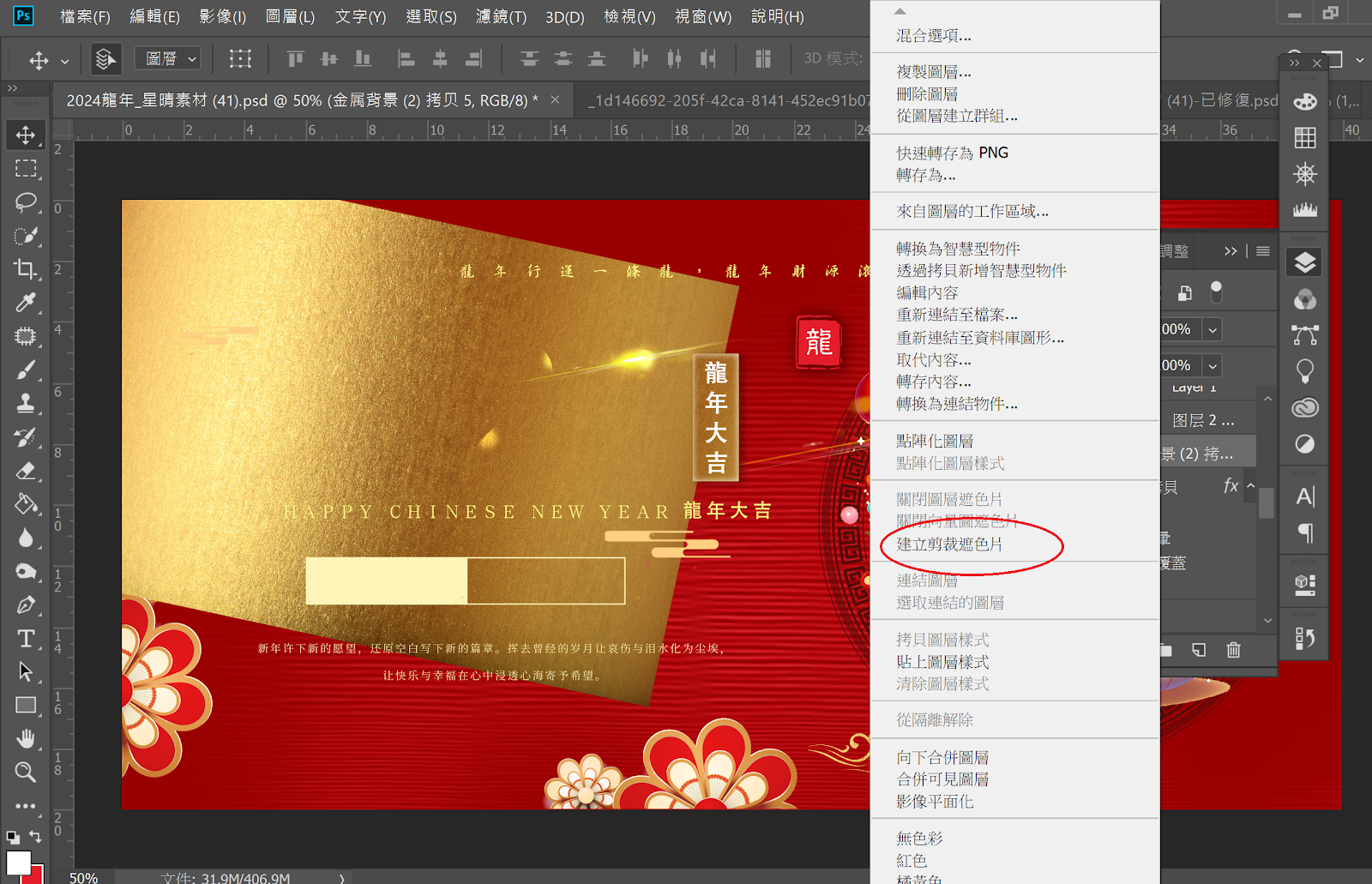Select the History Brush tool
This screenshot has height=884, width=1372.
click(x=26, y=437)
